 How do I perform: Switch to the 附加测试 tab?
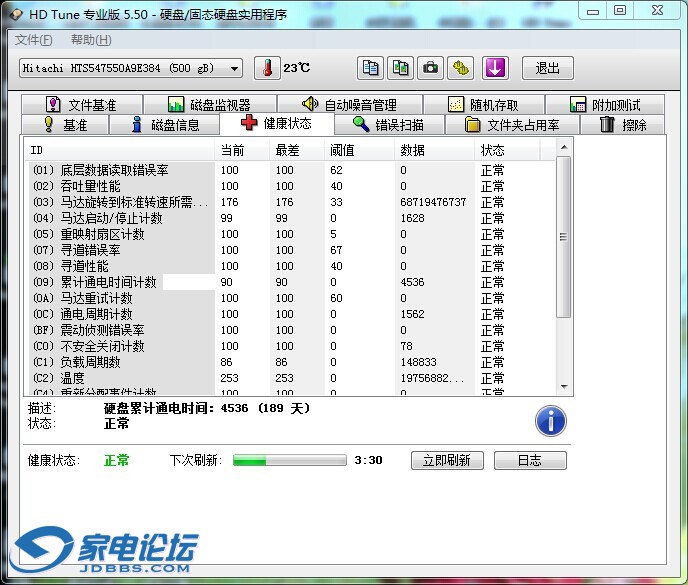pos(605,104)
